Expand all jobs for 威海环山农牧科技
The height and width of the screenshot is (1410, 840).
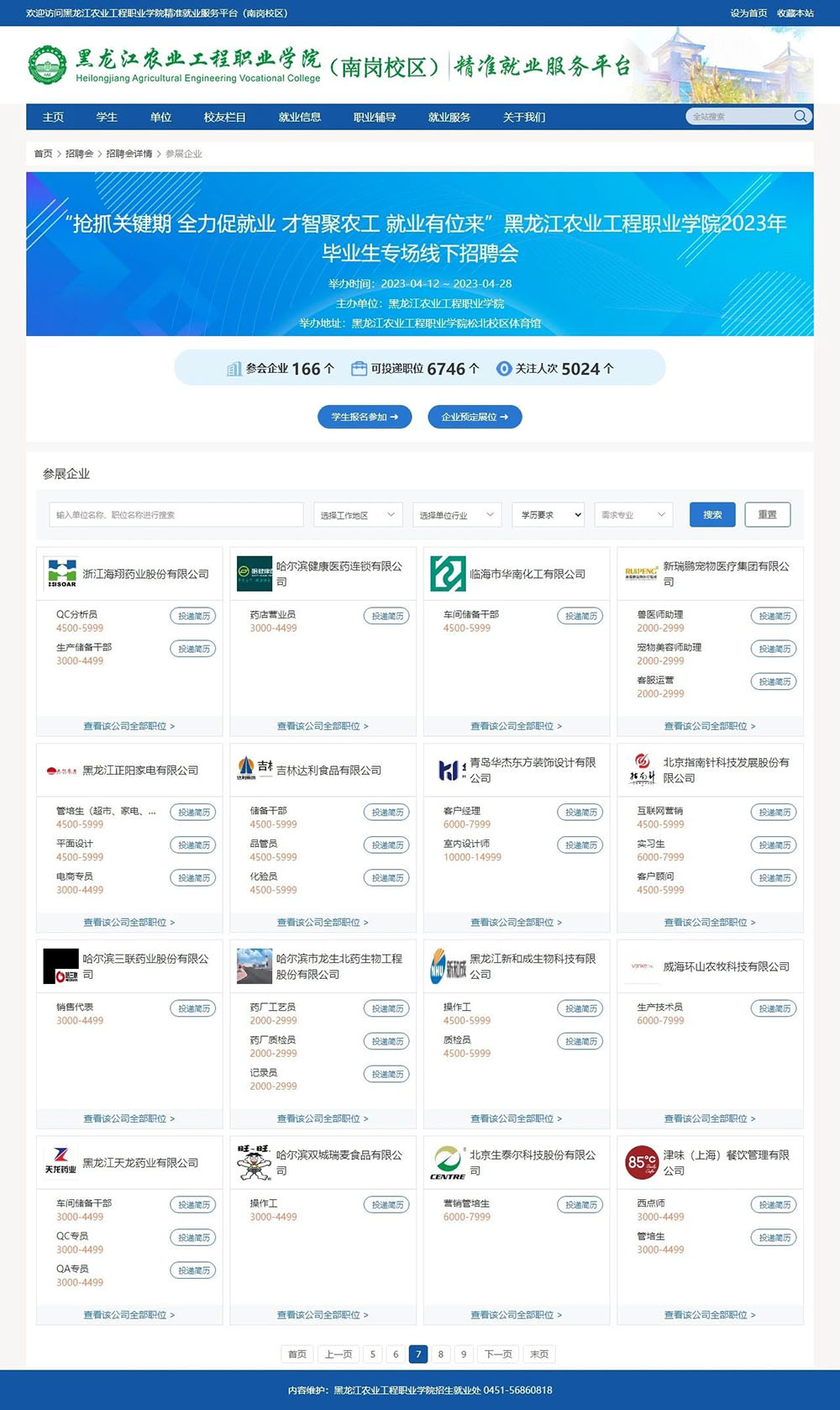(710, 1118)
